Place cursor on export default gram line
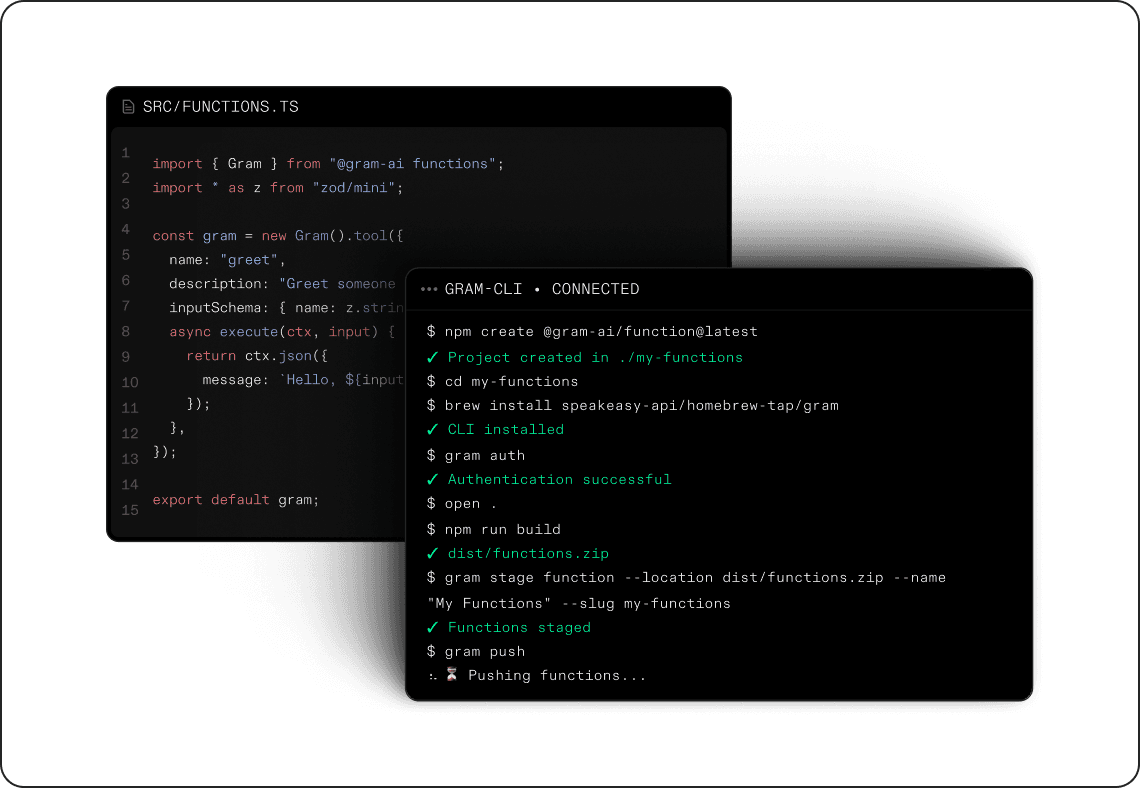Image resolution: width=1140 pixels, height=788 pixels. [236, 499]
